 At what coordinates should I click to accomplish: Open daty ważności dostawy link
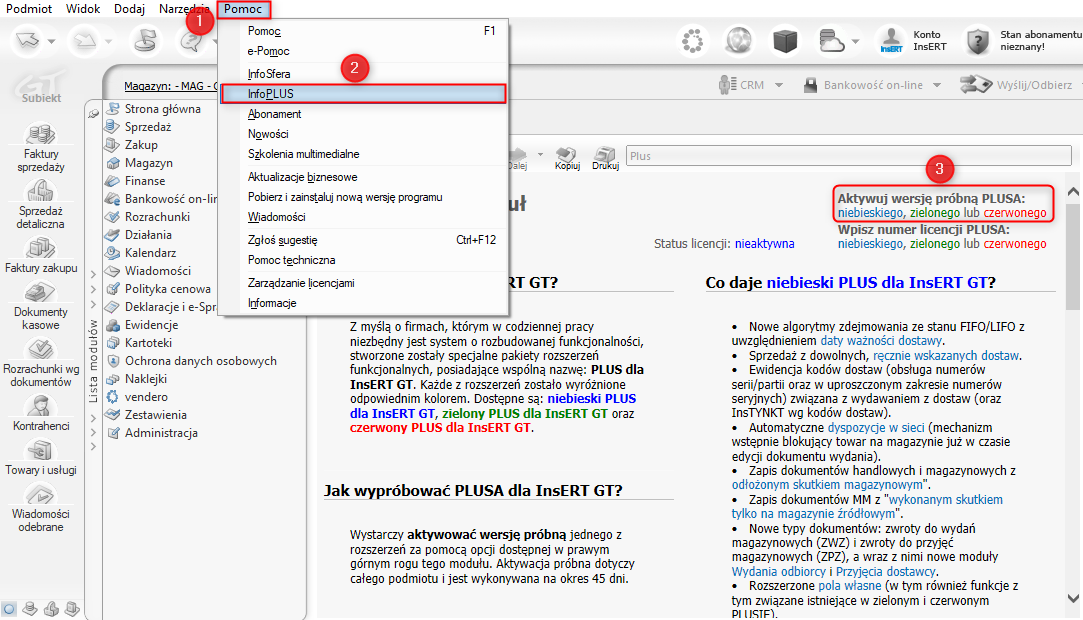coord(881,340)
